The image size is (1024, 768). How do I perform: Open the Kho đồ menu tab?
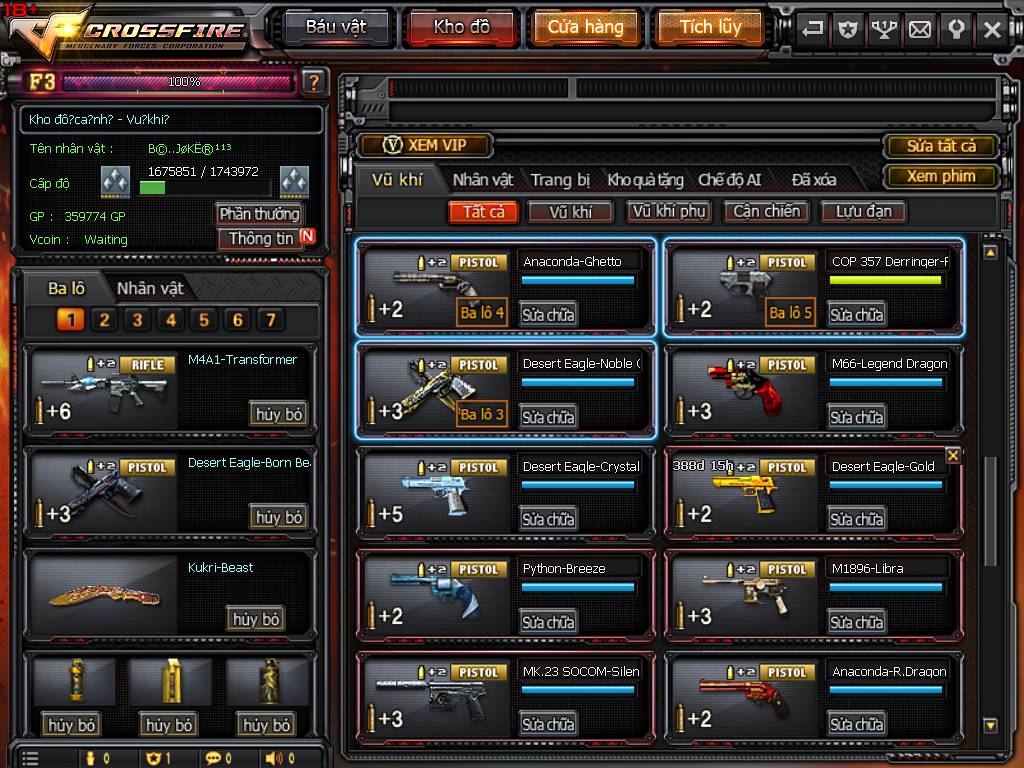(x=462, y=27)
